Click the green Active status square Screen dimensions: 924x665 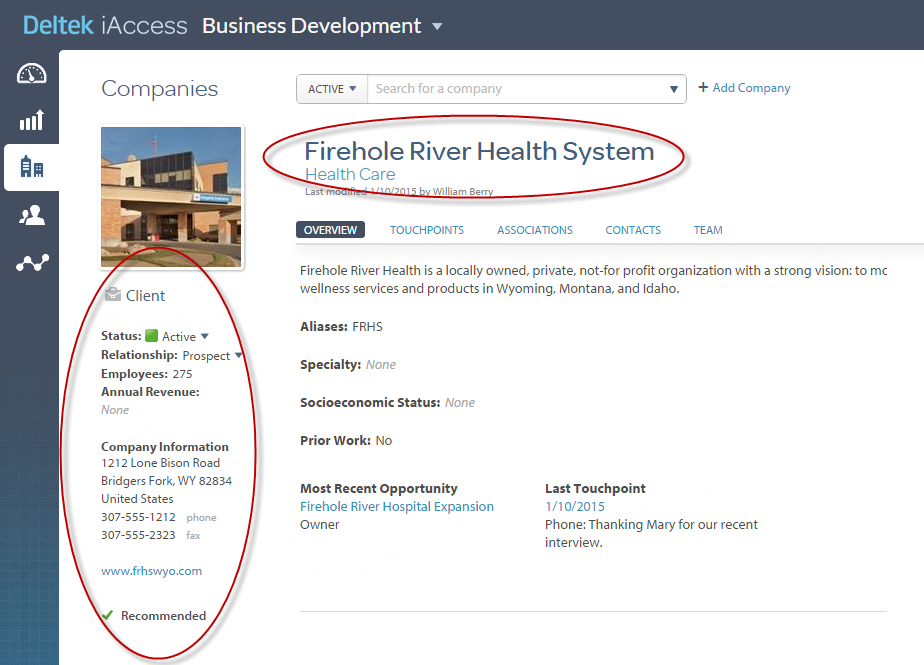(152, 336)
